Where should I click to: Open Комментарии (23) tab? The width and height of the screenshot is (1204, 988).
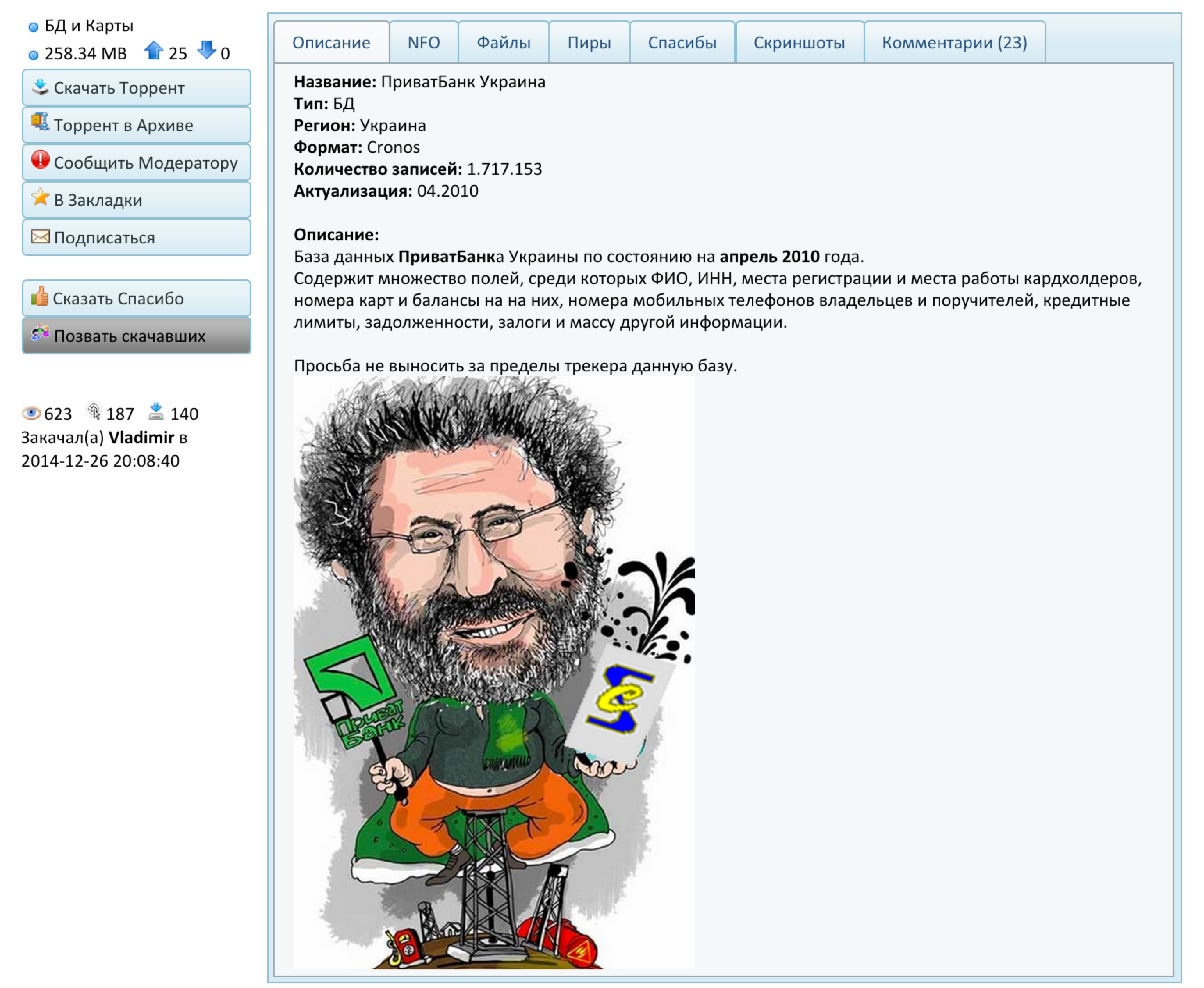coord(954,43)
